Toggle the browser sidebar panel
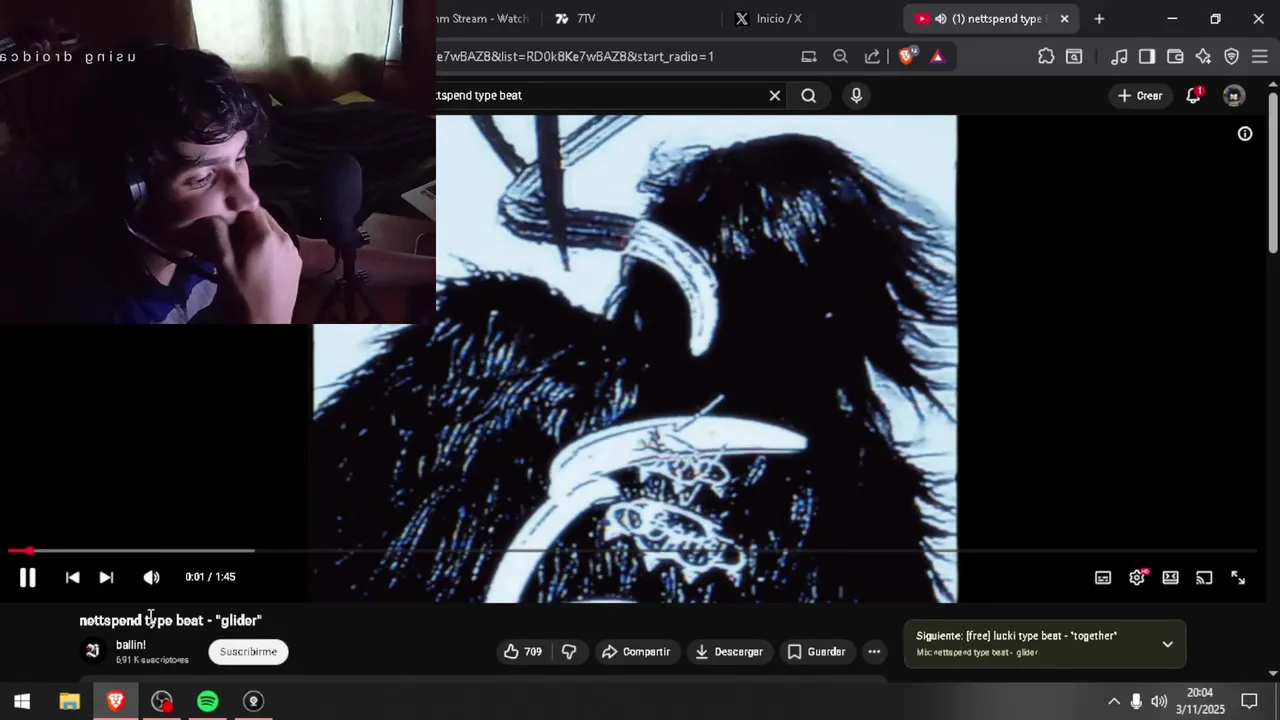1280x720 pixels. (1147, 57)
